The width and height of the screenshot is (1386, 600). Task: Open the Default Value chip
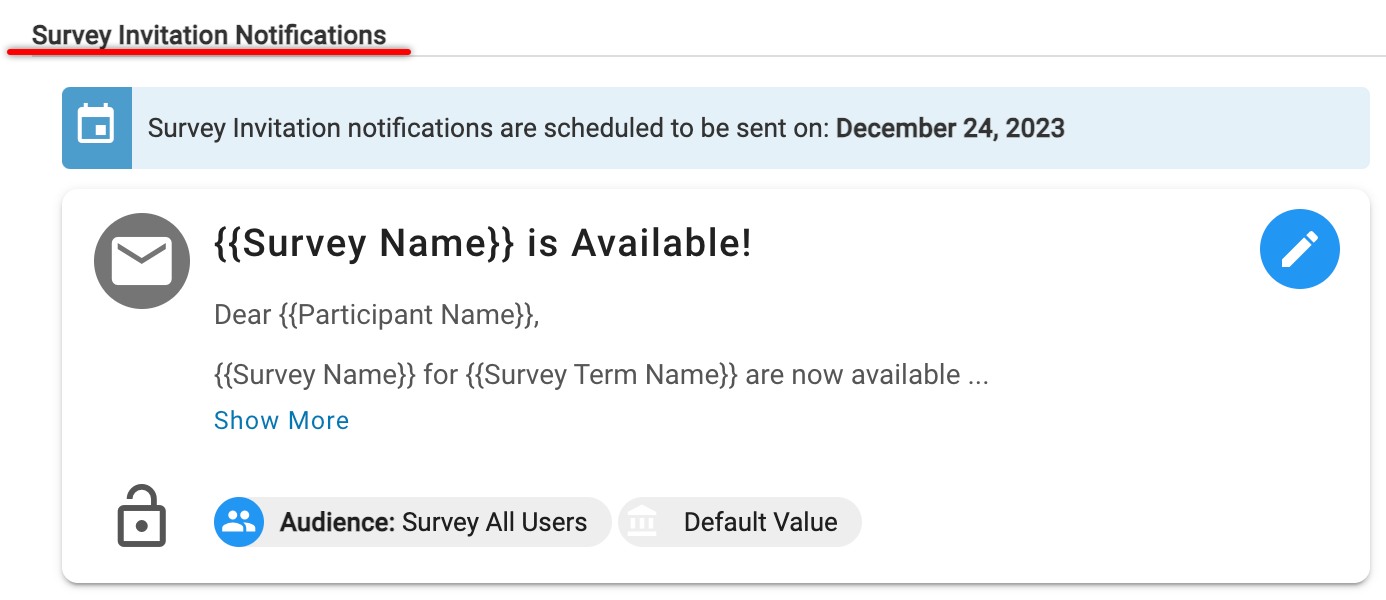click(x=760, y=522)
